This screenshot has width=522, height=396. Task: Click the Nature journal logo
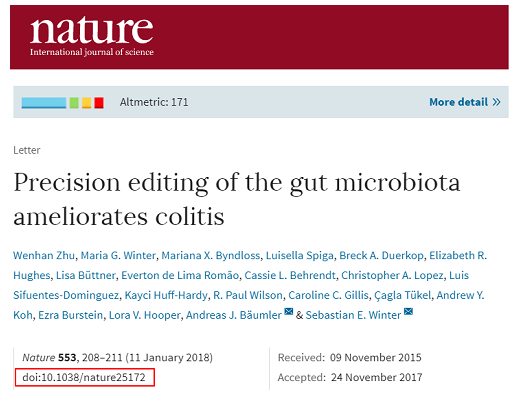pos(92,36)
